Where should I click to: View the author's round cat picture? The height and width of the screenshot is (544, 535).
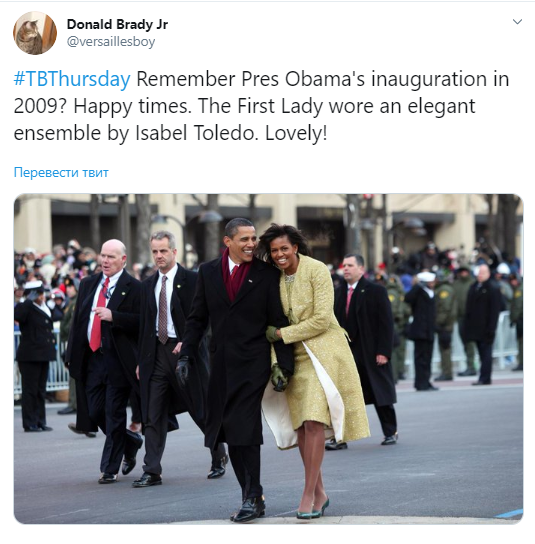coord(35,33)
